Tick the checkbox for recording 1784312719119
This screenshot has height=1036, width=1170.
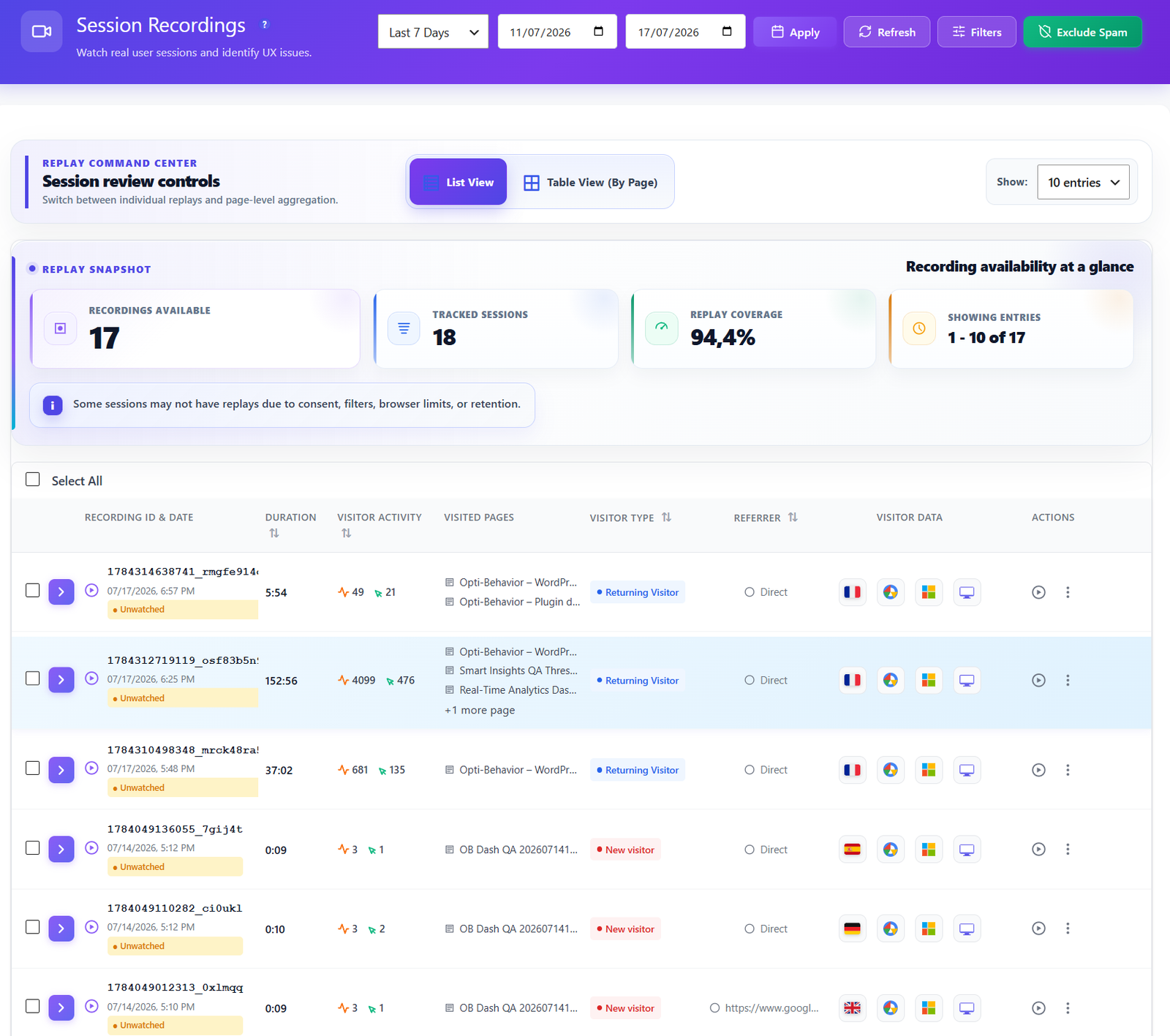click(x=33, y=678)
